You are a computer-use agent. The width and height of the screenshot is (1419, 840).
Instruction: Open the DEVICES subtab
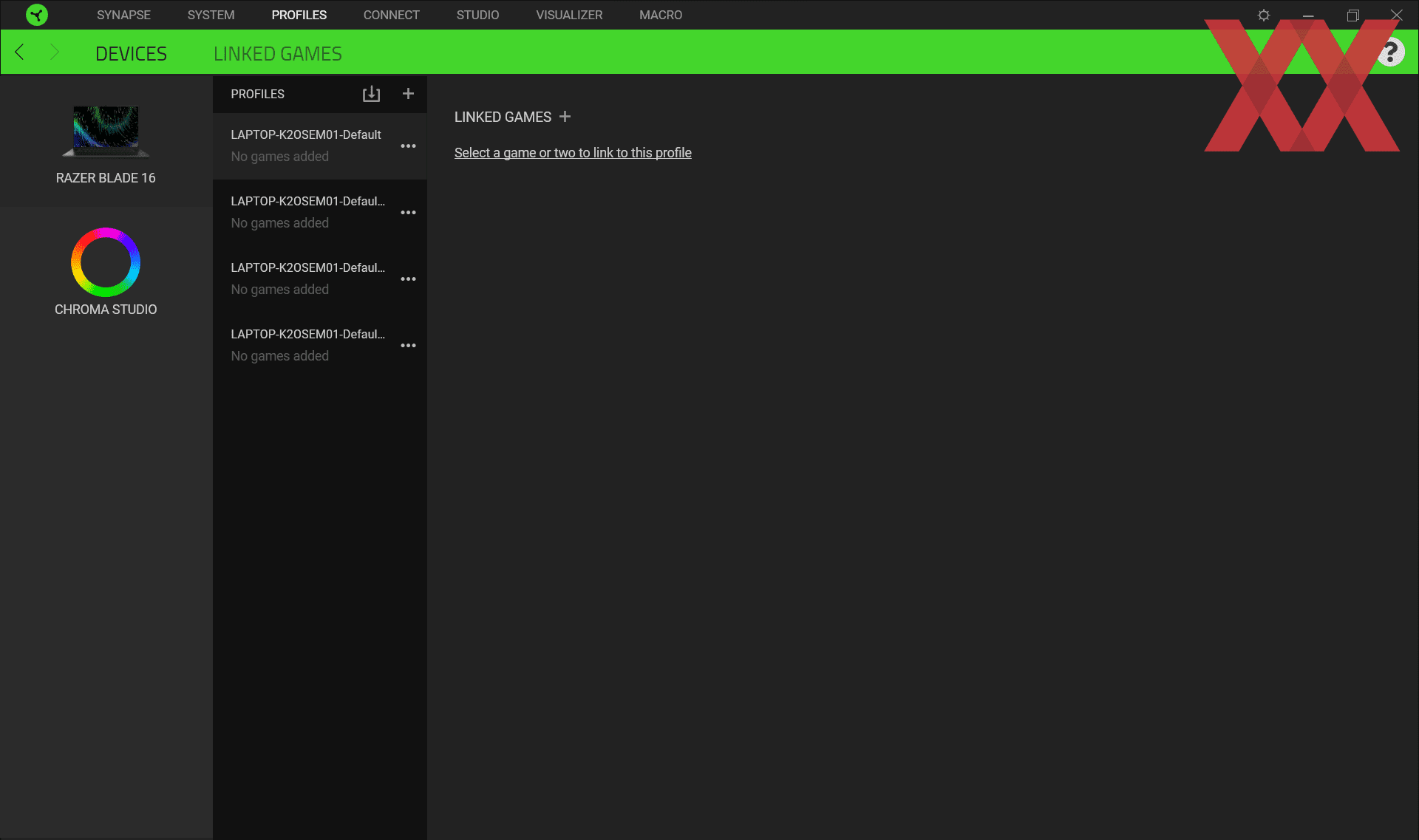[x=131, y=54]
